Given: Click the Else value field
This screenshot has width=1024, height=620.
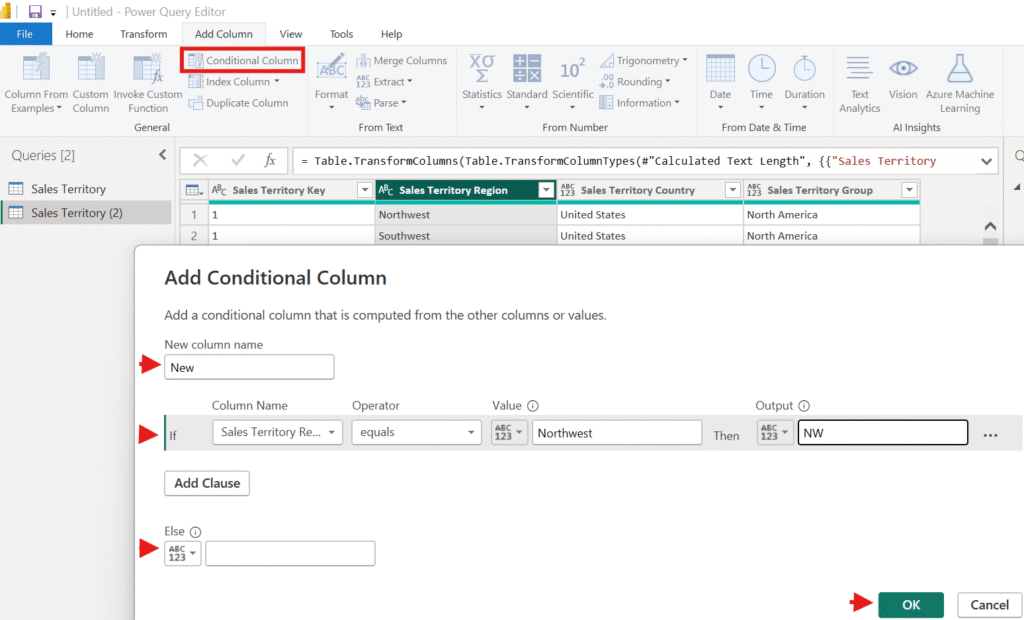Looking at the screenshot, I should (290, 553).
